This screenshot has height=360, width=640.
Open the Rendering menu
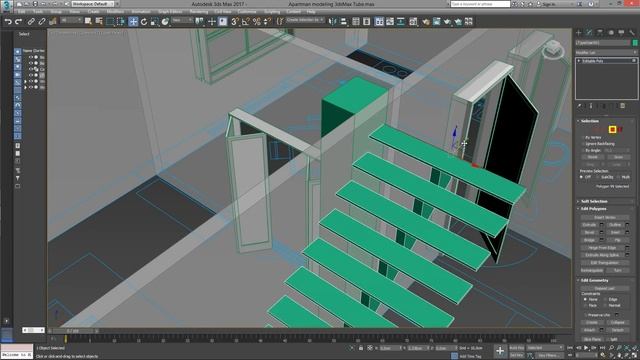pos(198,12)
